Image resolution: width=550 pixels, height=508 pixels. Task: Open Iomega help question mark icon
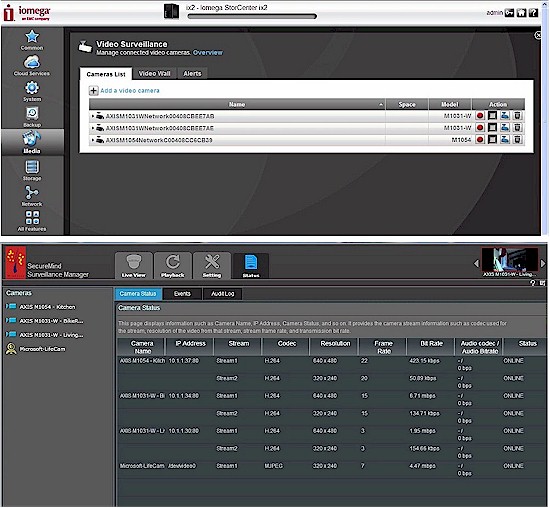pyautogui.click(x=533, y=13)
